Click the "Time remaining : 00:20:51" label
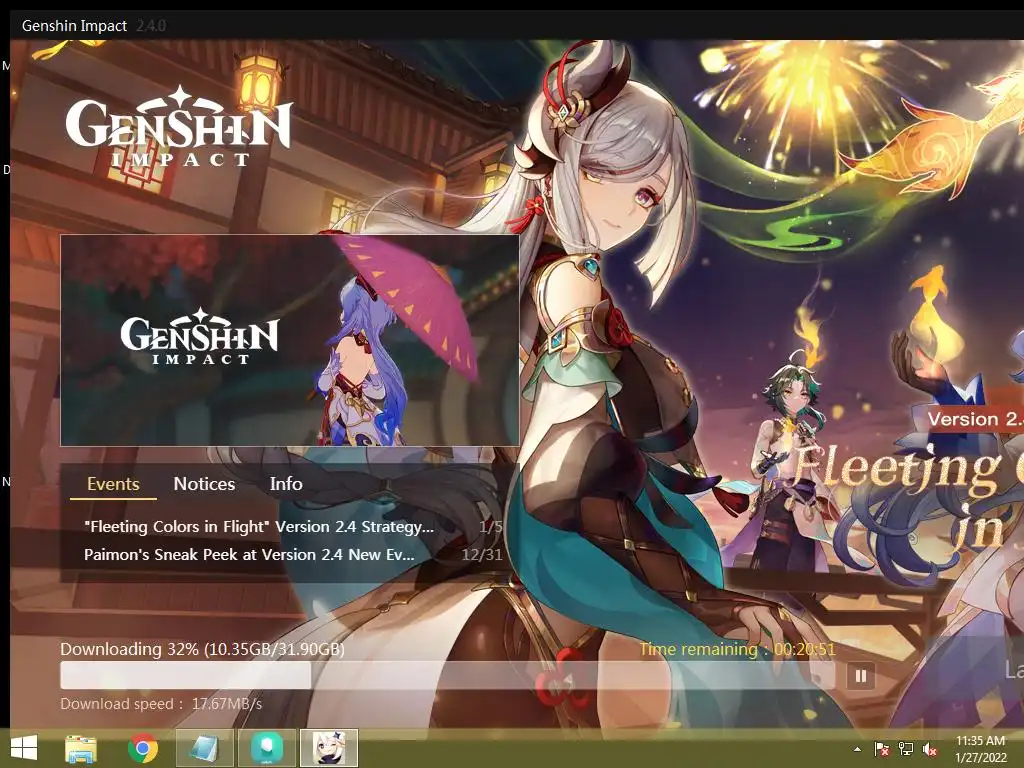Screen dimensions: 1024x768 [737, 649]
